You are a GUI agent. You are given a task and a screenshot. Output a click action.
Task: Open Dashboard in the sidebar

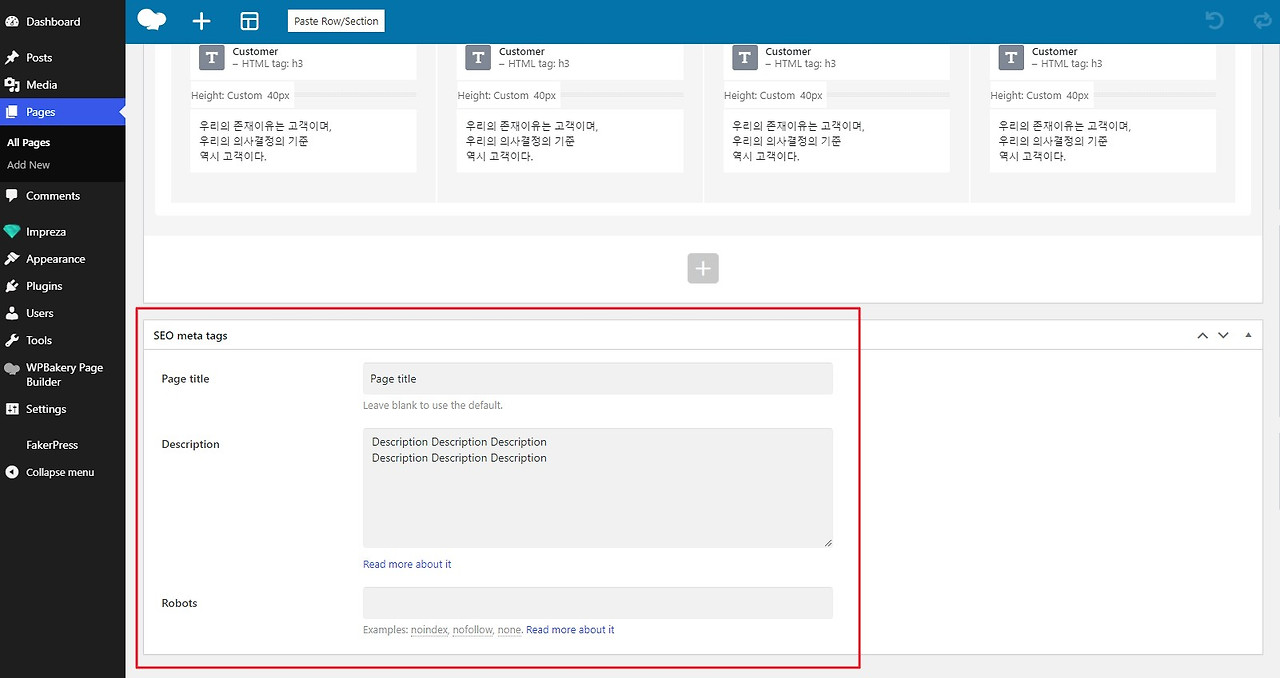point(53,21)
